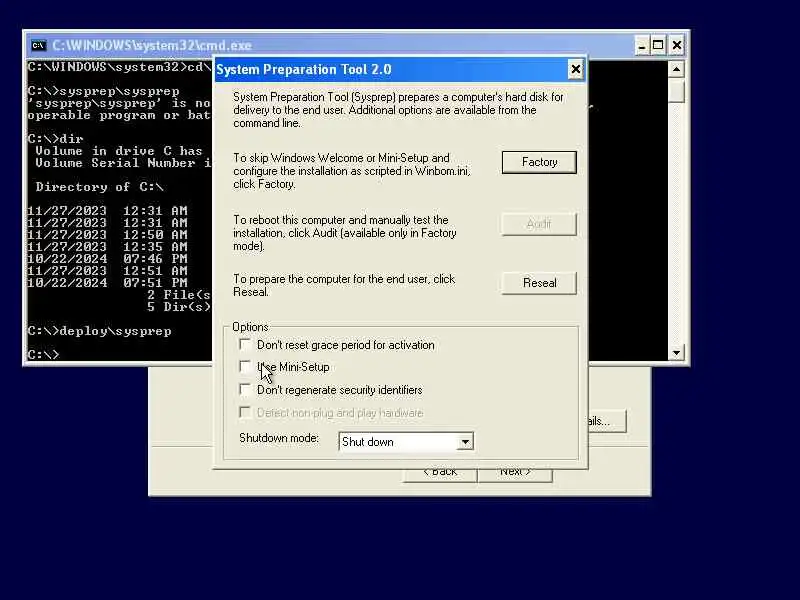The height and width of the screenshot is (600, 800).
Task: Click Next in the background wizard
Action: click(x=515, y=472)
